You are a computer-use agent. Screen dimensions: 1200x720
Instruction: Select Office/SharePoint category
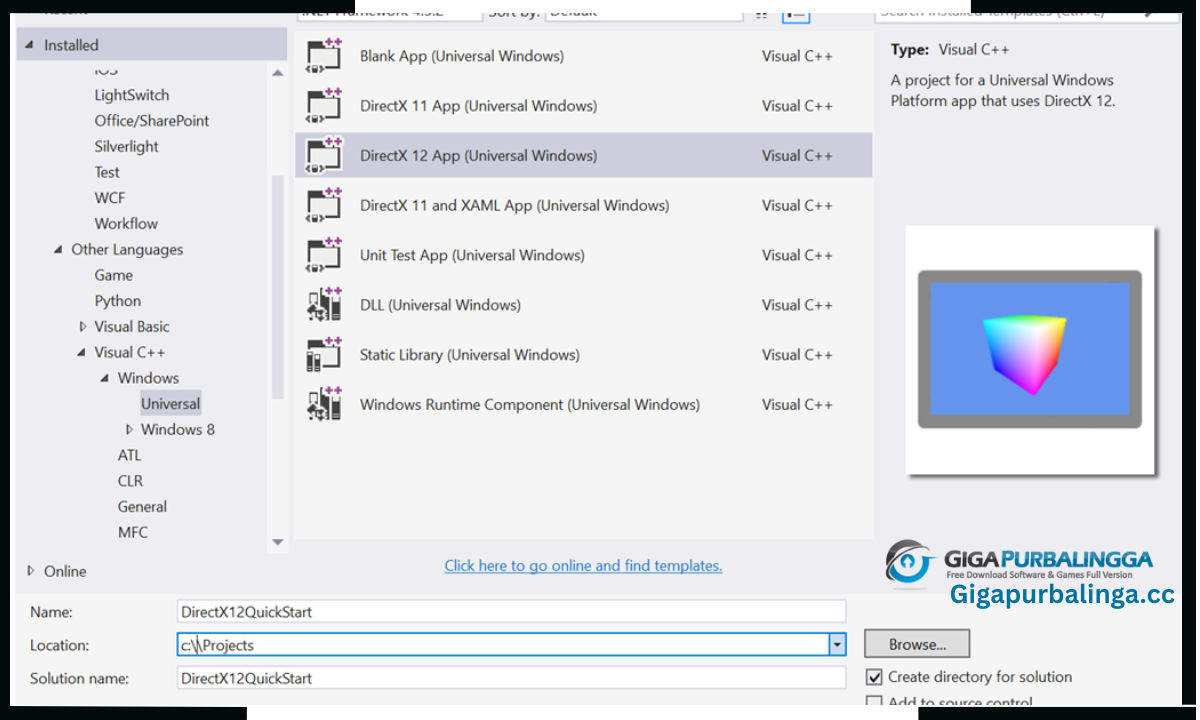[152, 121]
